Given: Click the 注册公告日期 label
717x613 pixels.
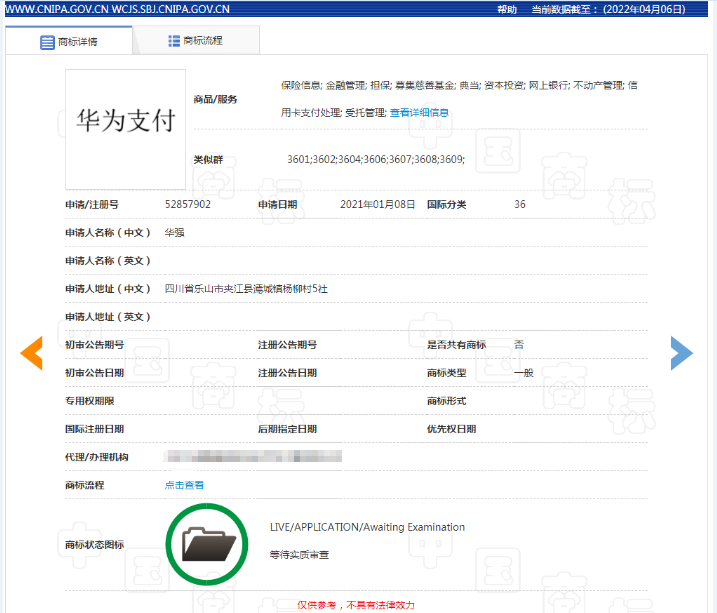Looking at the screenshot, I should click(x=287, y=373).
